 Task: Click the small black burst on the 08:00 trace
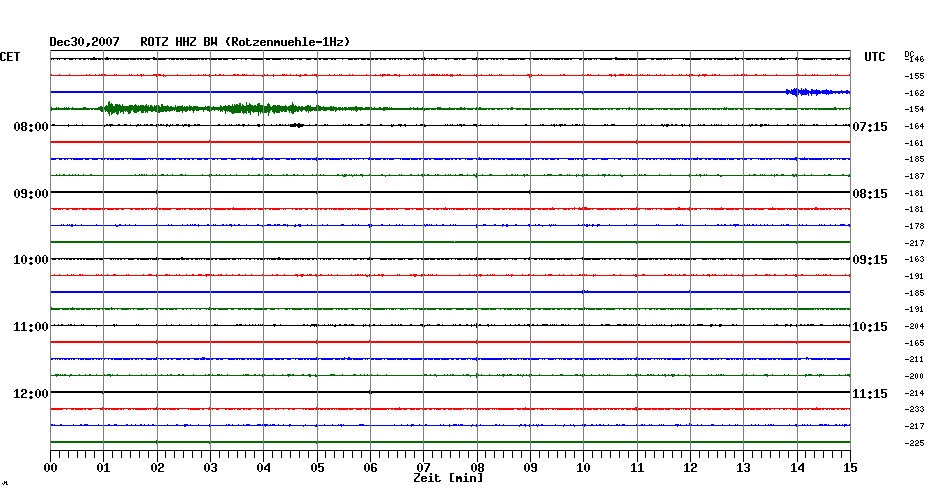(297, 125)
